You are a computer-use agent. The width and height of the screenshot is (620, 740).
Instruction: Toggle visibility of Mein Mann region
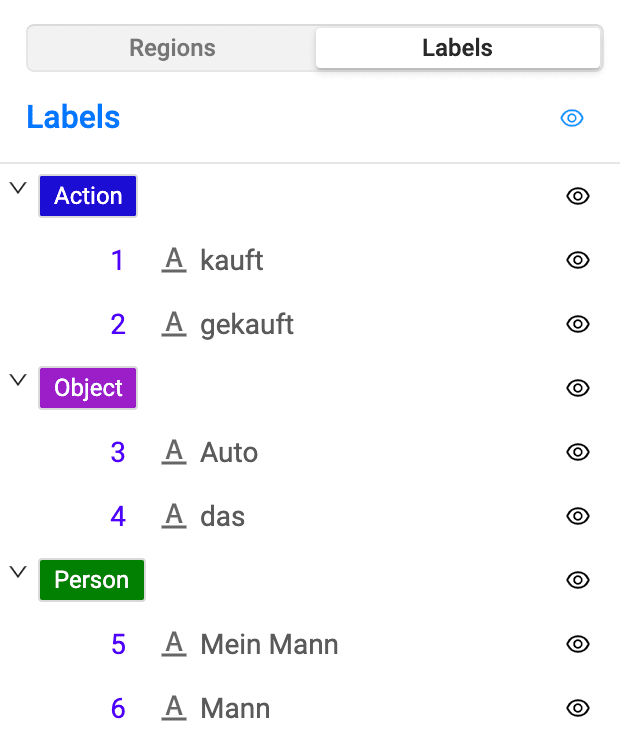[x=578, y=644]
